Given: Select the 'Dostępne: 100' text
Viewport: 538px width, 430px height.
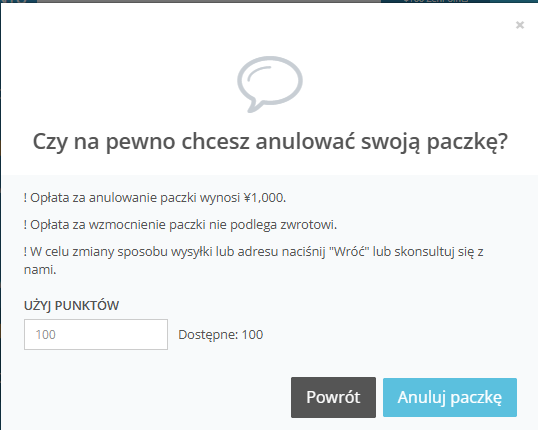Looking at the screenshot, I should [x=221, y=335].
